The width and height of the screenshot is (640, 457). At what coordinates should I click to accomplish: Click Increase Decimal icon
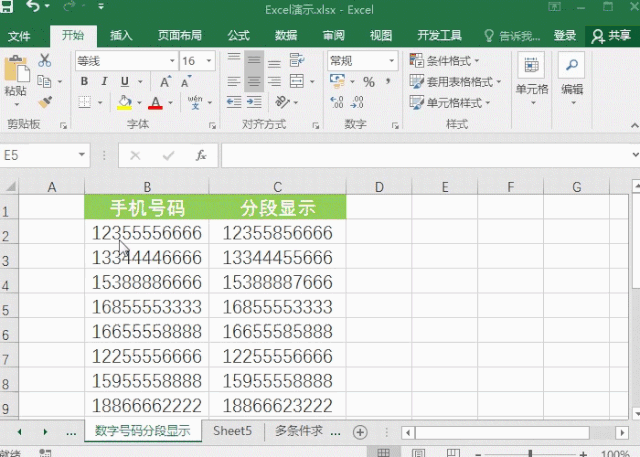[x=337, y=102]
